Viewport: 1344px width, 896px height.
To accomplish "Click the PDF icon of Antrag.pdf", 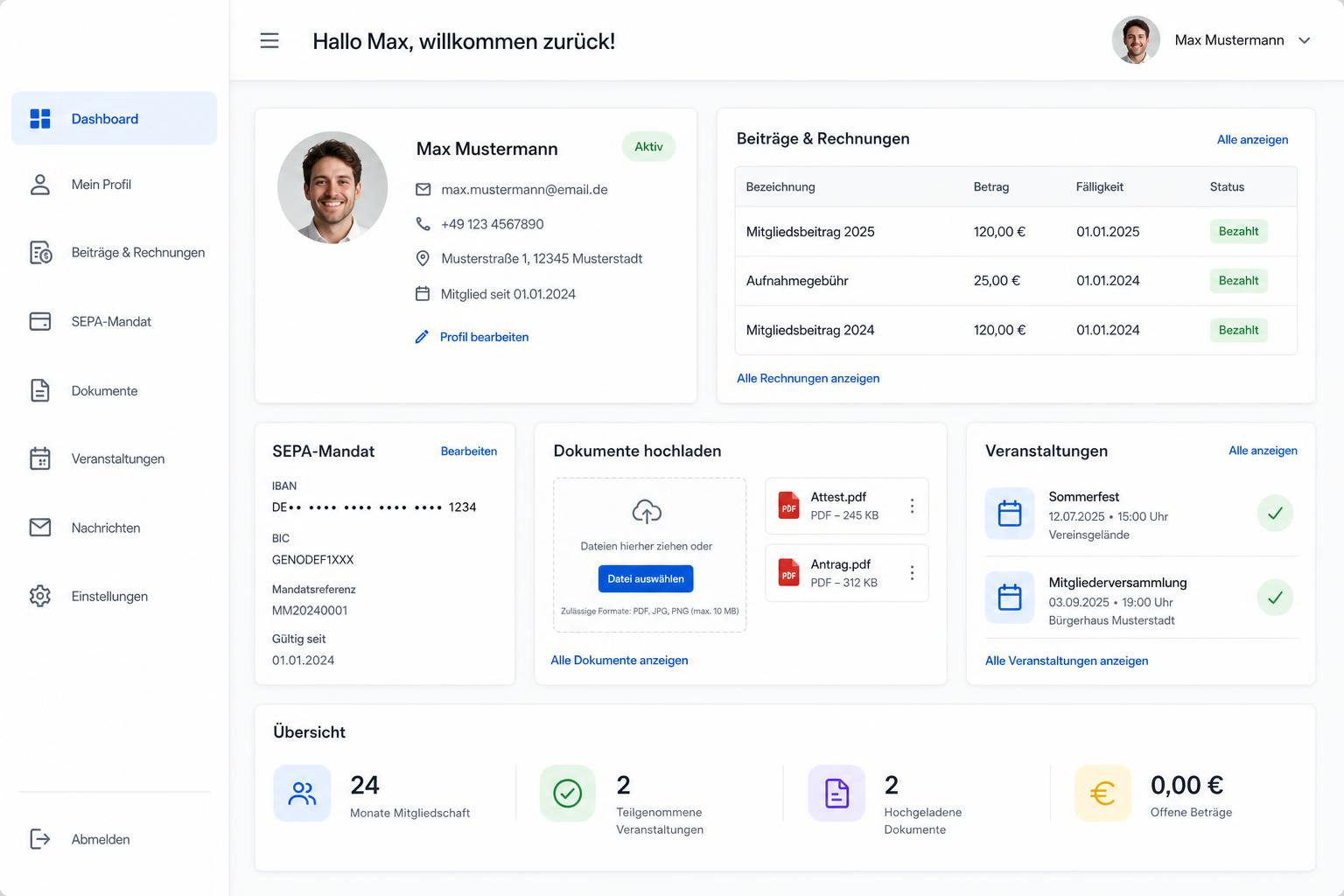I will [x=789, y=572].
